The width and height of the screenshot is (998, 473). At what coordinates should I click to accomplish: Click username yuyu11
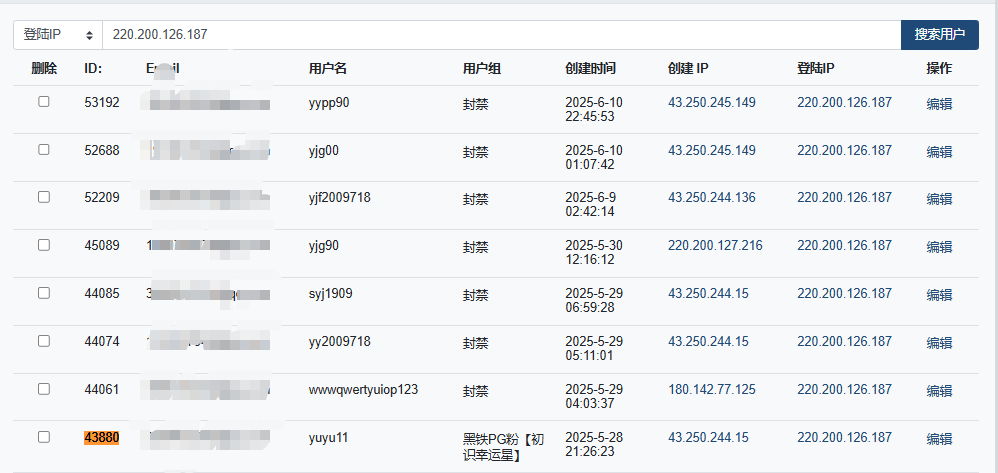pyautogui.click(x=328, y=438)
